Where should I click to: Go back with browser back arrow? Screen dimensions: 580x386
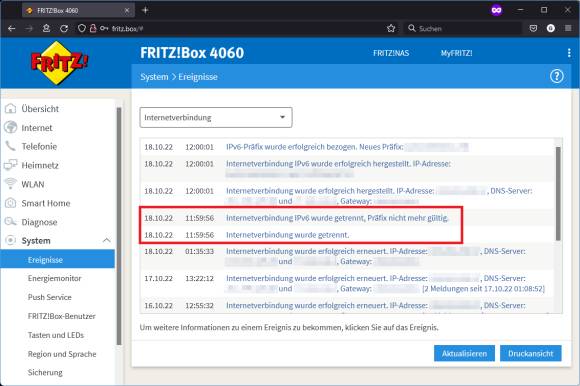12,28
